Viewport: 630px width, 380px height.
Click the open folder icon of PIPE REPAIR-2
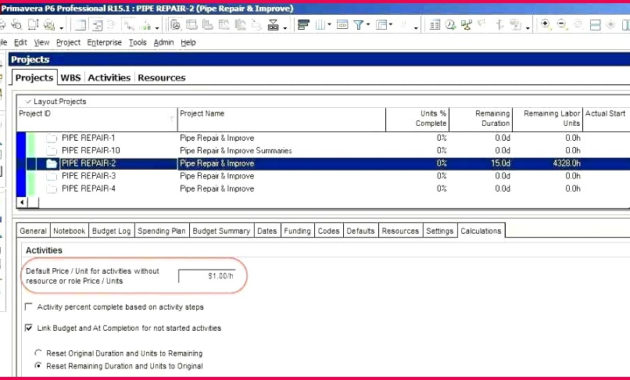[51, 163]
